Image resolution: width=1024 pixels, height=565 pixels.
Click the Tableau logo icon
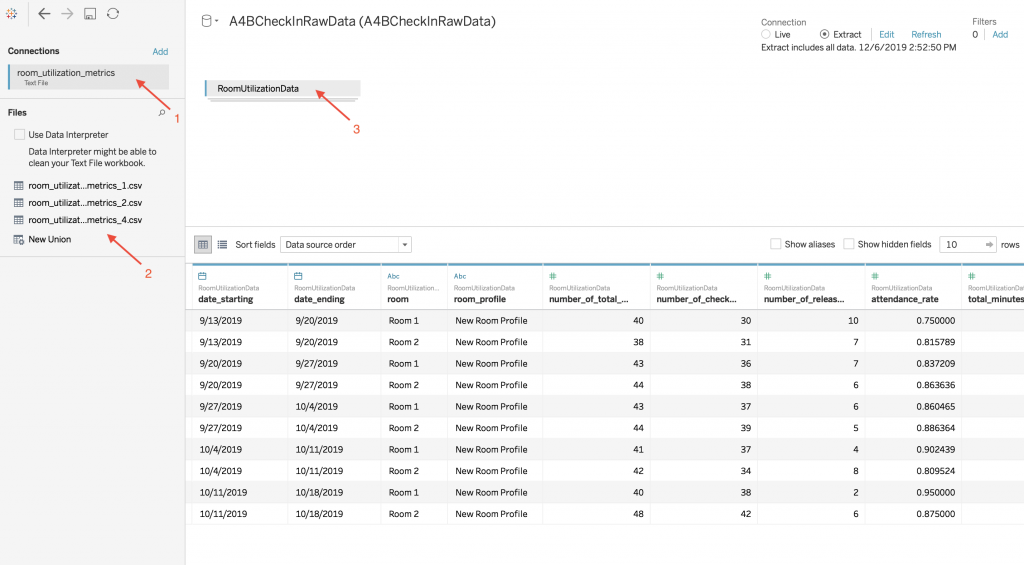click(12, 14)
